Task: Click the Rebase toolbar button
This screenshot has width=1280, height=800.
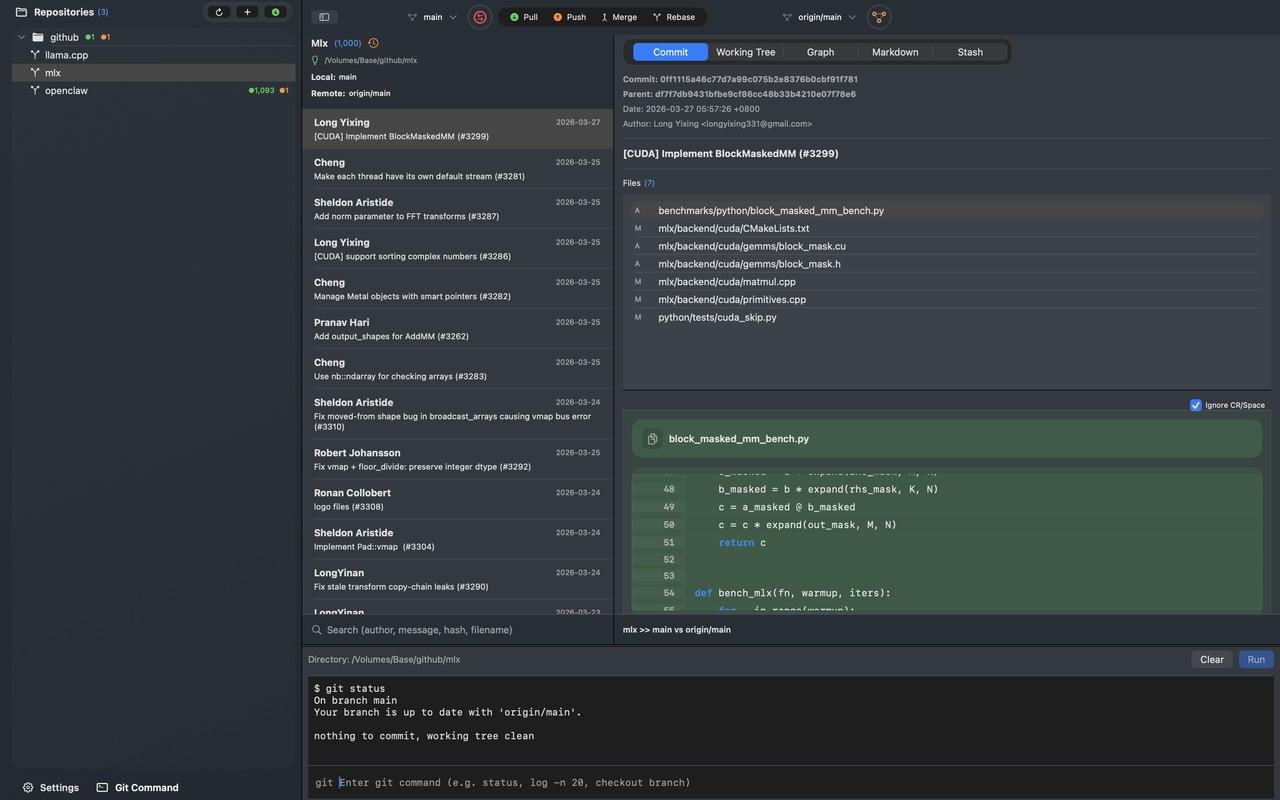Action: click(x=673, y=17)
